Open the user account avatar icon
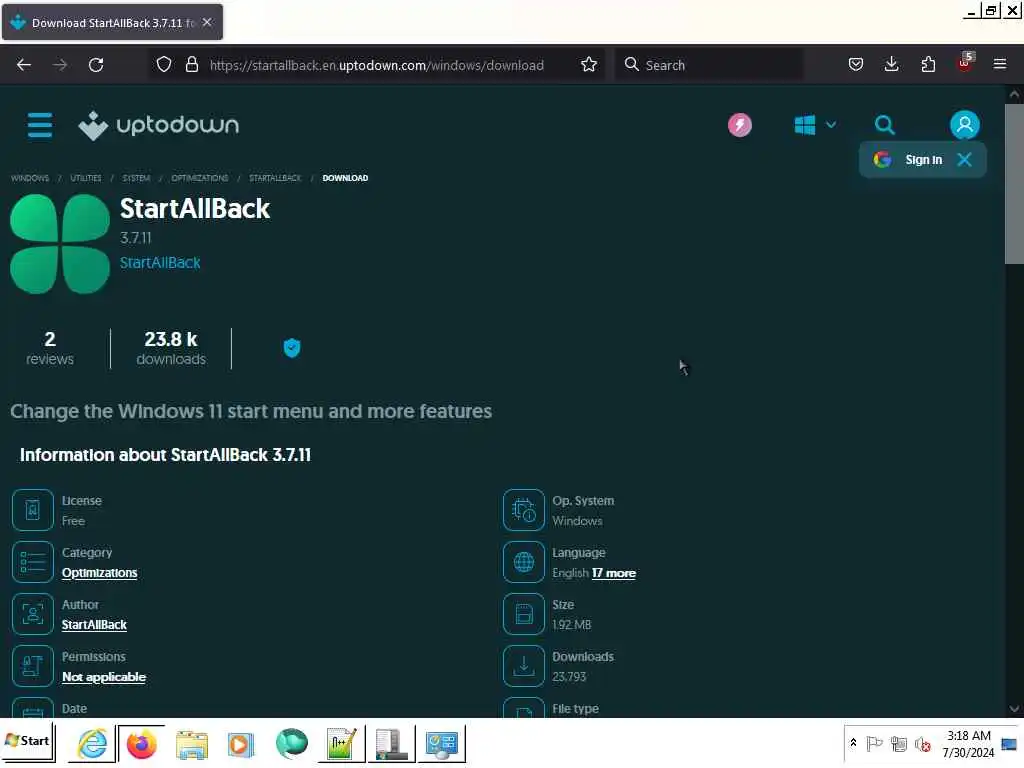The image size is (1024, 768). point(964,125)
